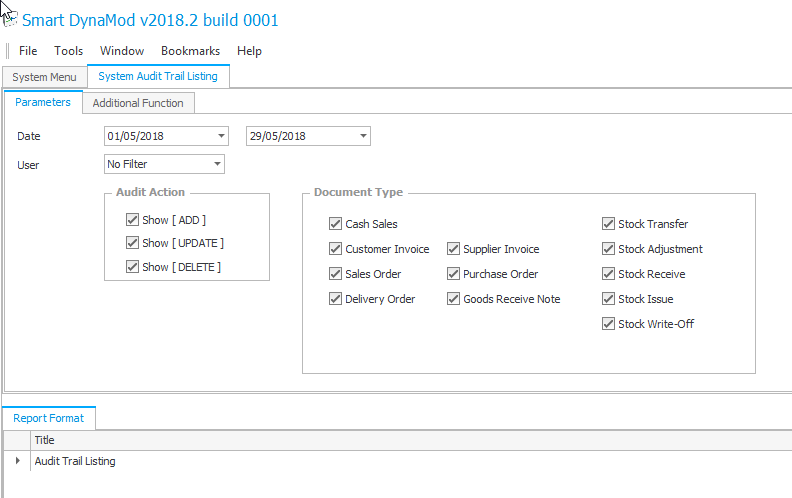
Task: Uncheck Show [ UPDATE ] audit action
Action: click(x=132, y=243)
